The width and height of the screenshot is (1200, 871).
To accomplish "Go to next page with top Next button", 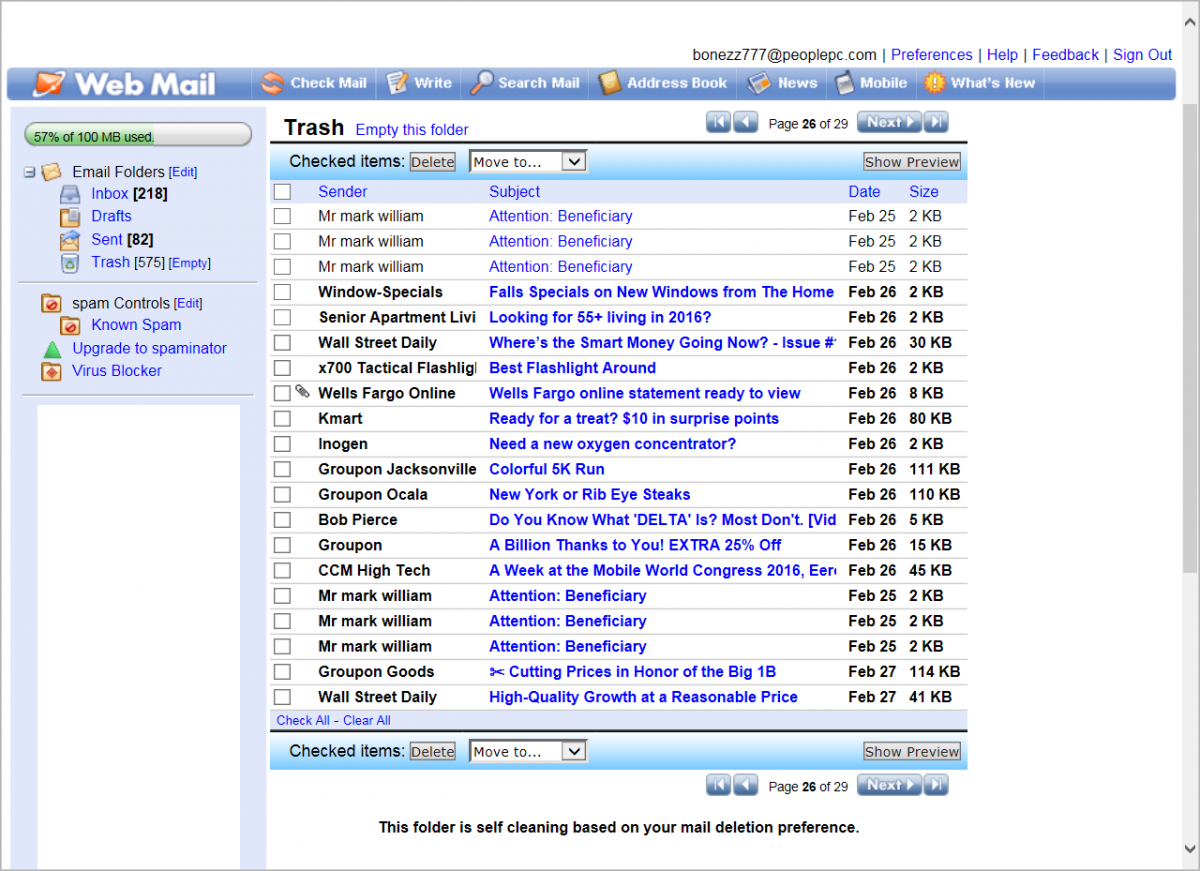I will [x=890, y=122].
